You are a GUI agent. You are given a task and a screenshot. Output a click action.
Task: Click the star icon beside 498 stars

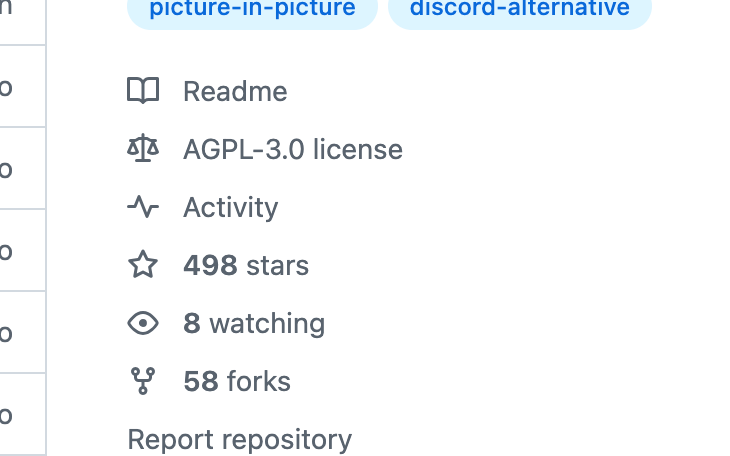(143, 265)
